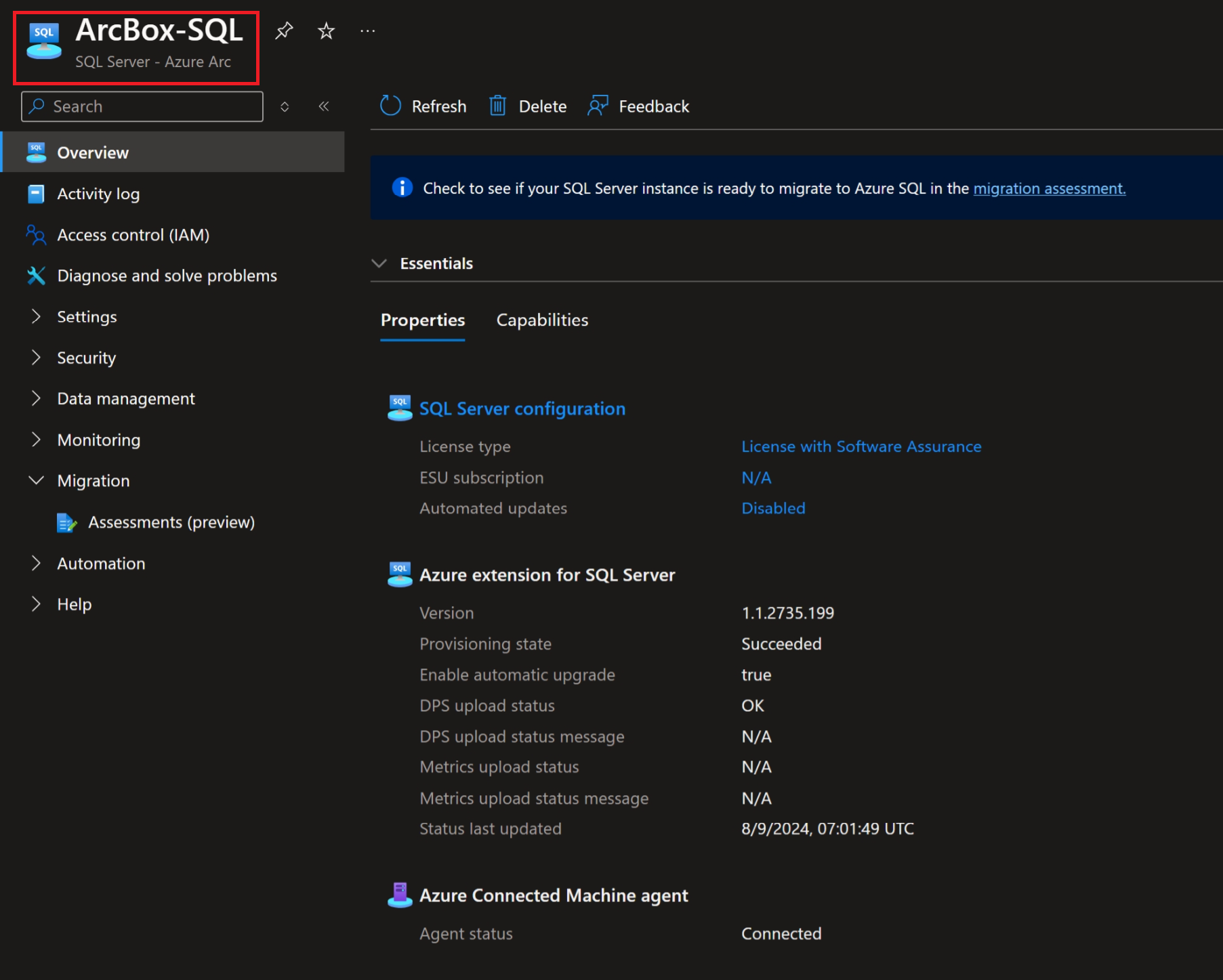Click the Assessments (preview) checklist icon

point(66,523)
